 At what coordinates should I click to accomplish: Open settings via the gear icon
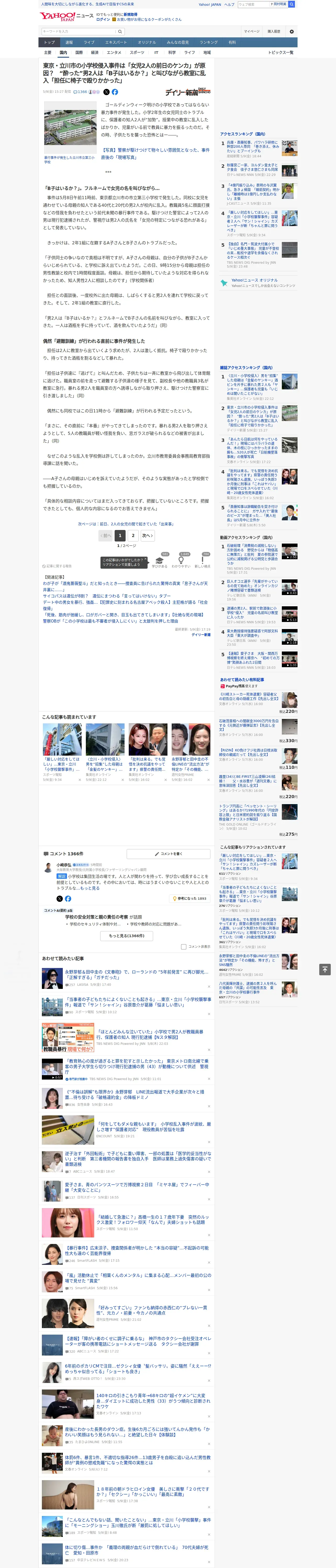(292, 32)
